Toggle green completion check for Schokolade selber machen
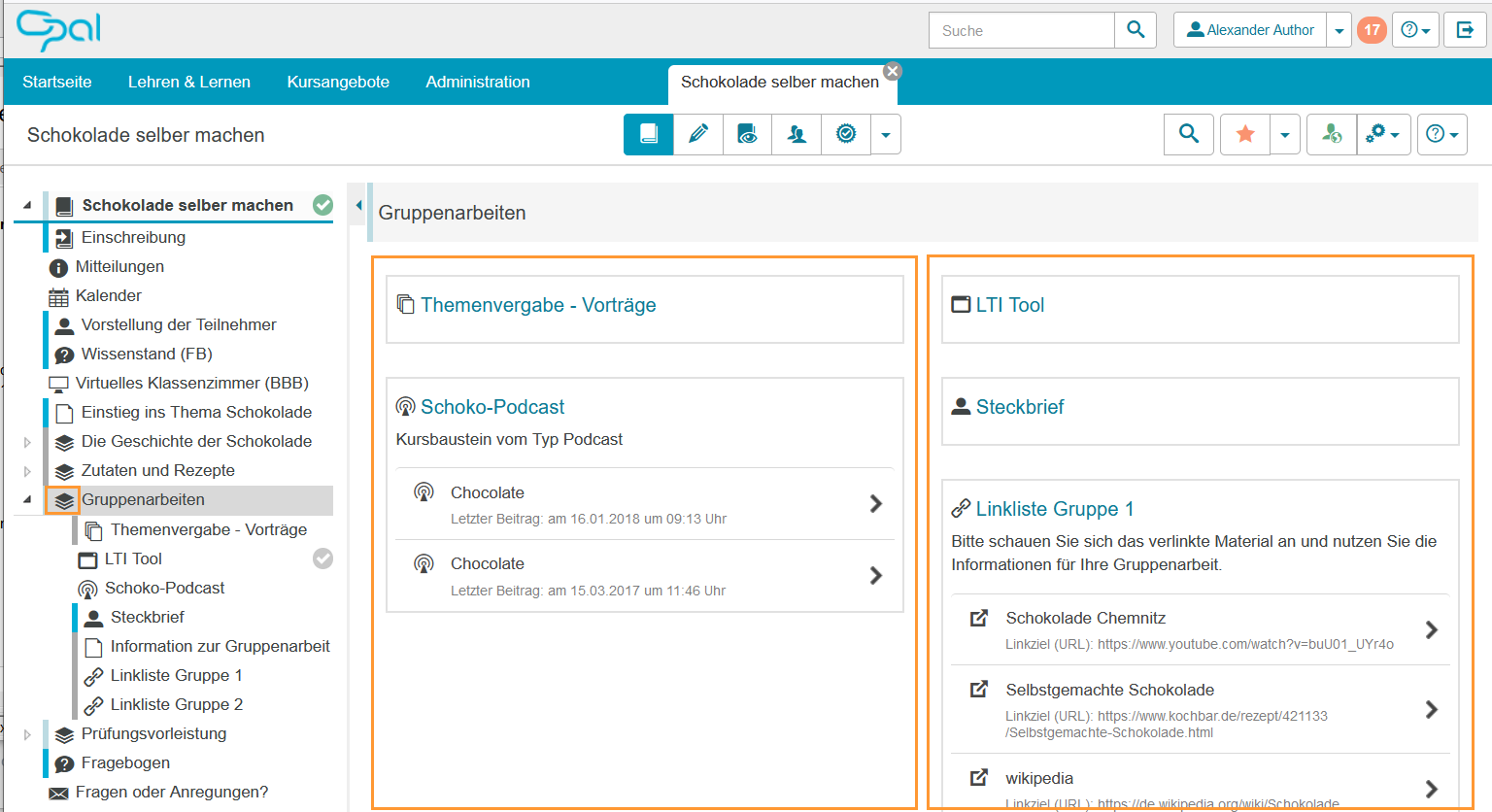Viewport: 1492px width, 812px height. [x=322, y=205]
